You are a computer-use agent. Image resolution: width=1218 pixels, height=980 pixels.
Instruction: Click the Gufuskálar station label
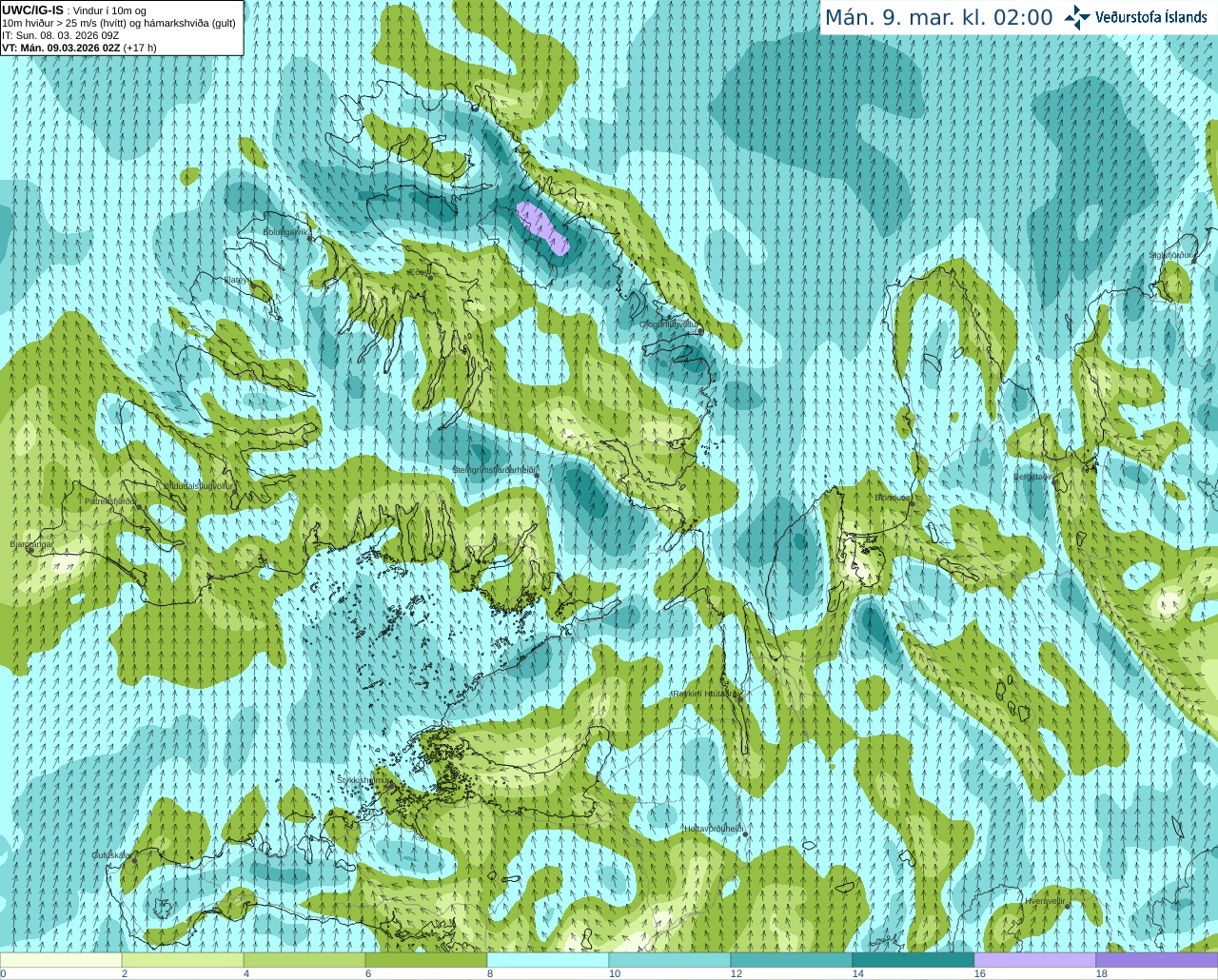pos(111,855)
